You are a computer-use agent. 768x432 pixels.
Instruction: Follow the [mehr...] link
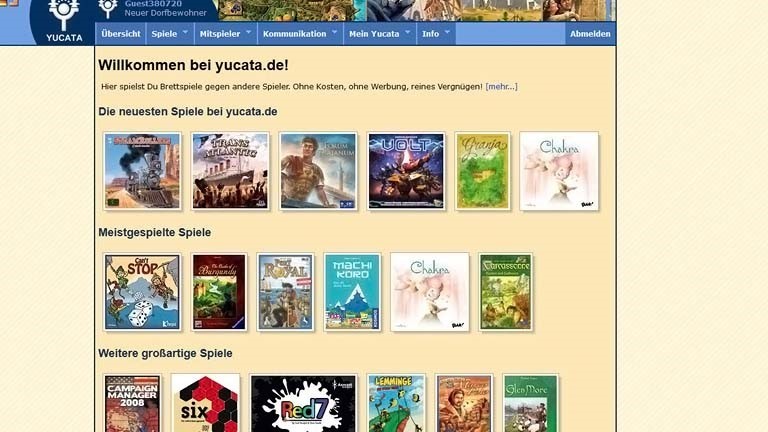click(501, 87)
